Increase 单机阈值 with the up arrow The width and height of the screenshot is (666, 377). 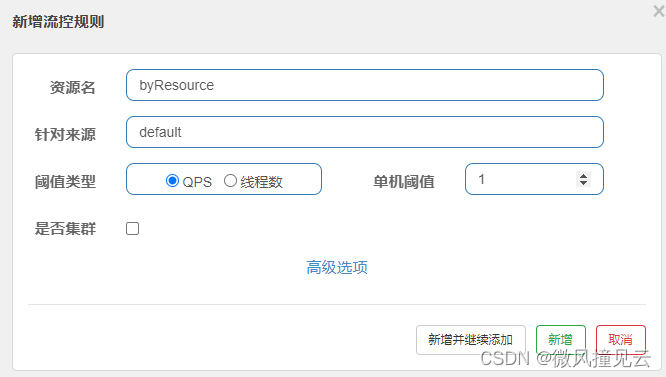(584, 175)
